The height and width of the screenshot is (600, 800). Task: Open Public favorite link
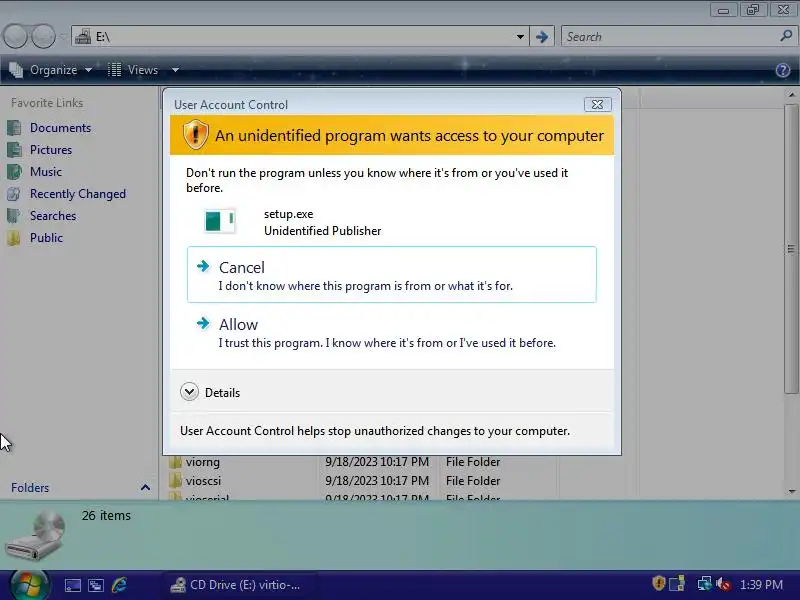pos(46,238)
